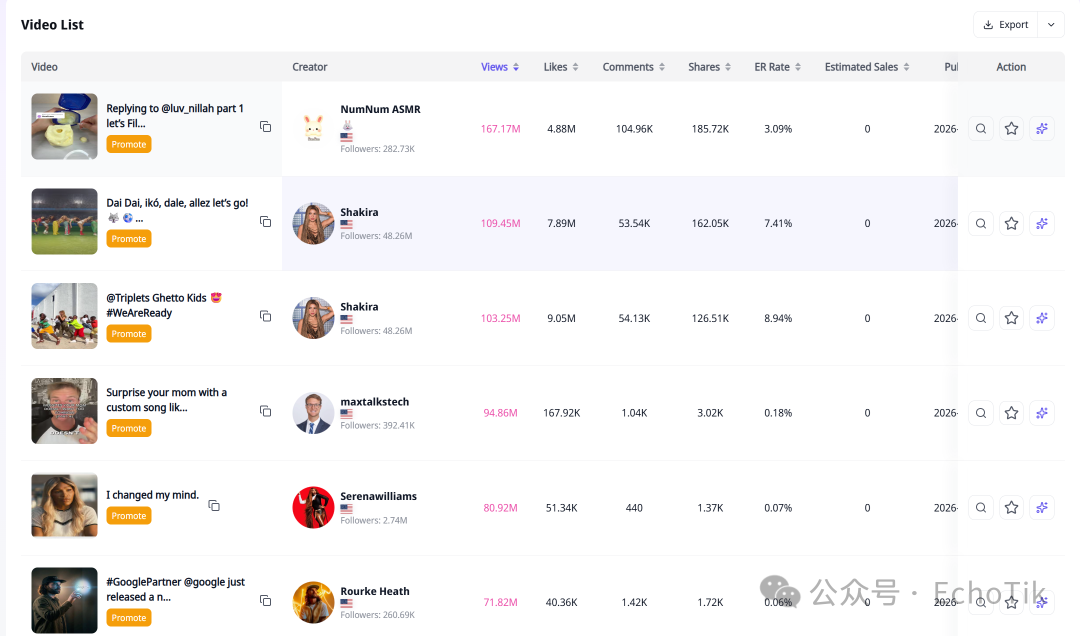
Task: Open the search icon for the 103.25M views row
Action: (981, 318)
